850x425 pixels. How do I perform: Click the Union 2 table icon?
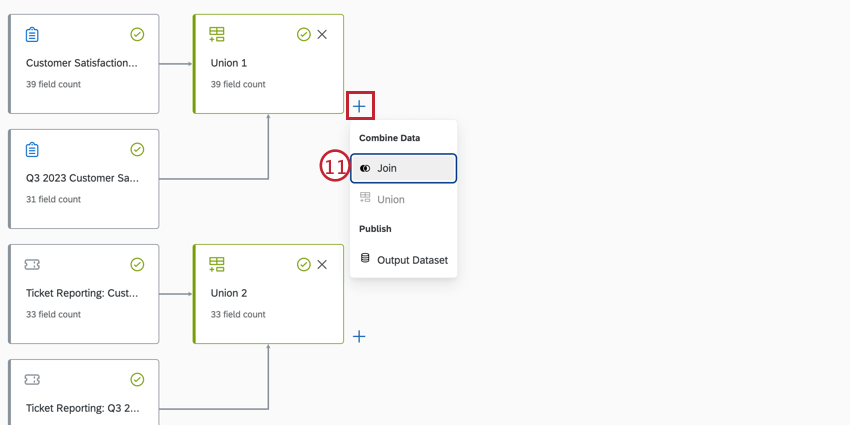[217, 265]
